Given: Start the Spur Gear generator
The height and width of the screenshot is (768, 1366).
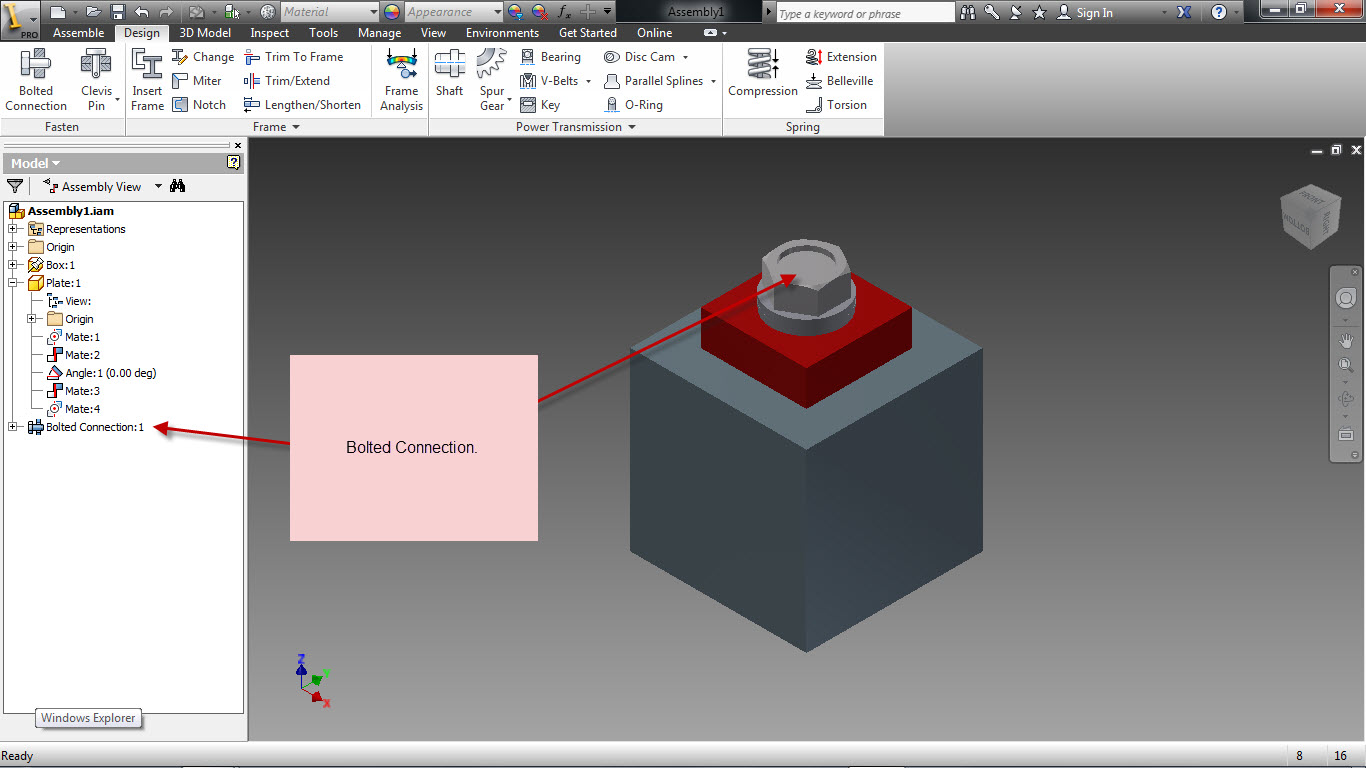Looking at the screenshot, I should coord(492,80).
